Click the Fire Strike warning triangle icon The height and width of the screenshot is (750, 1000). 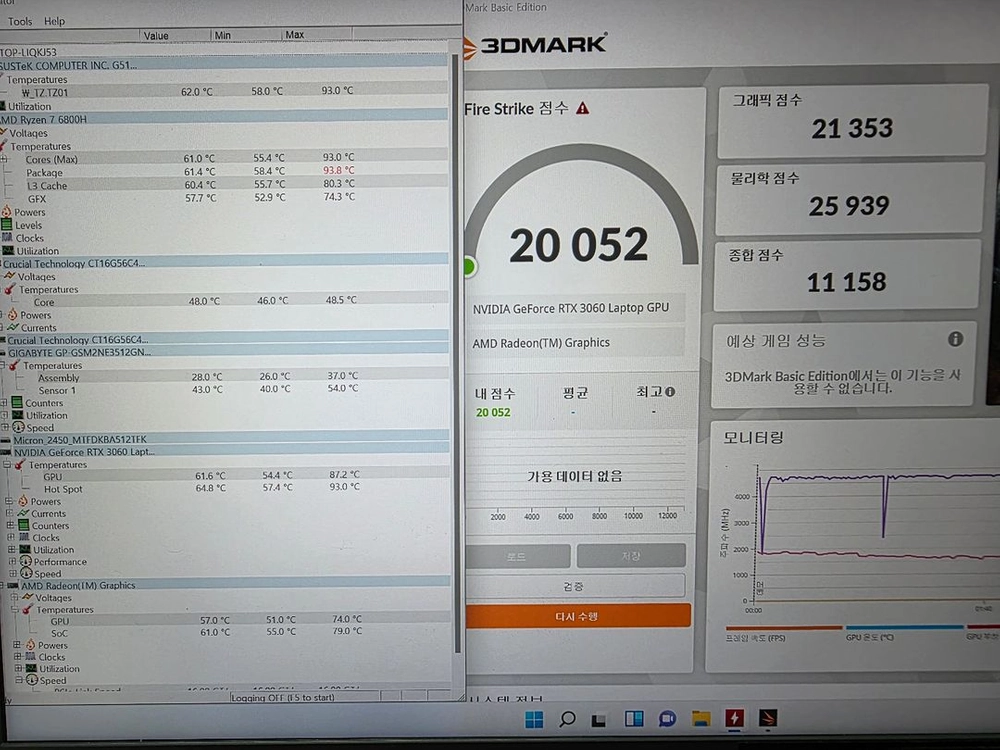point(582,108)
